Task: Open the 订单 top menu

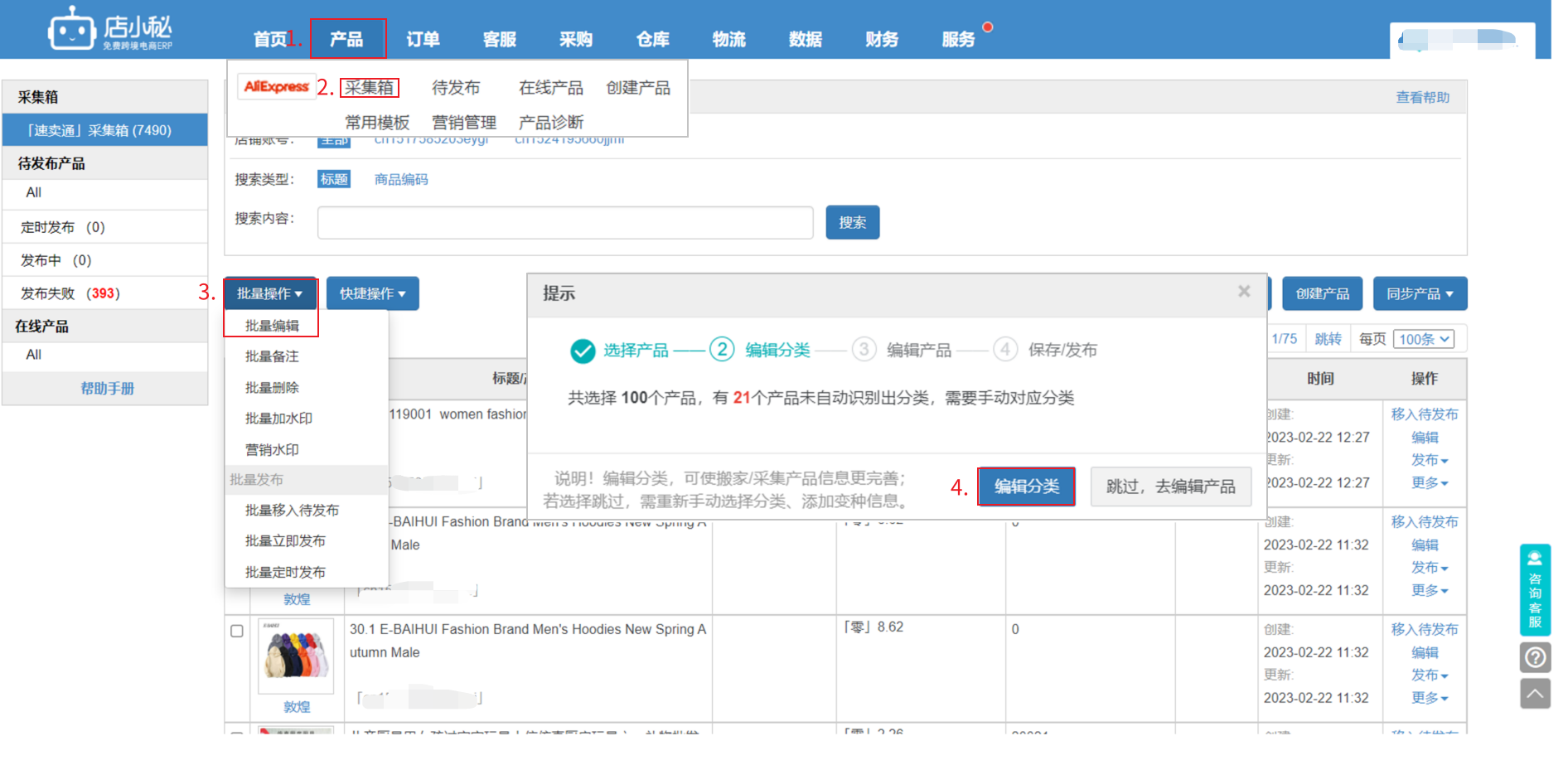Action: point(423,39)
